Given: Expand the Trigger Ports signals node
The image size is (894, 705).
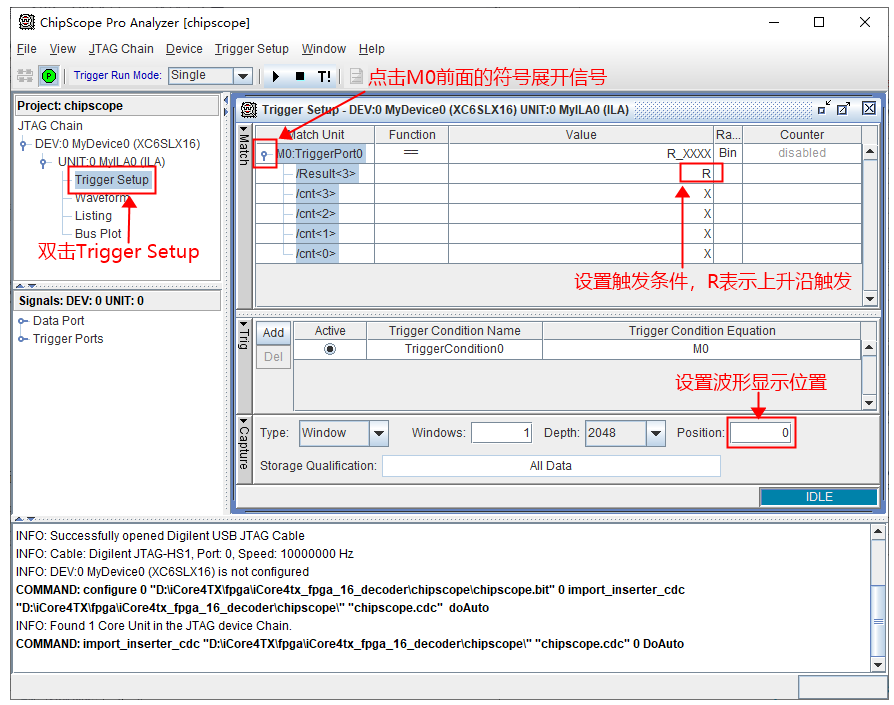Looking at the screenshot, I should pos(24,339).
